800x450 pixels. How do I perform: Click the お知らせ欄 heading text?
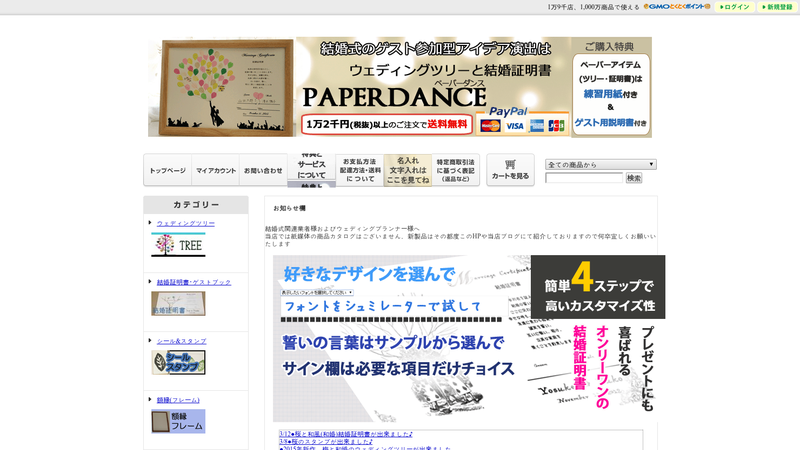click(289, 208)
